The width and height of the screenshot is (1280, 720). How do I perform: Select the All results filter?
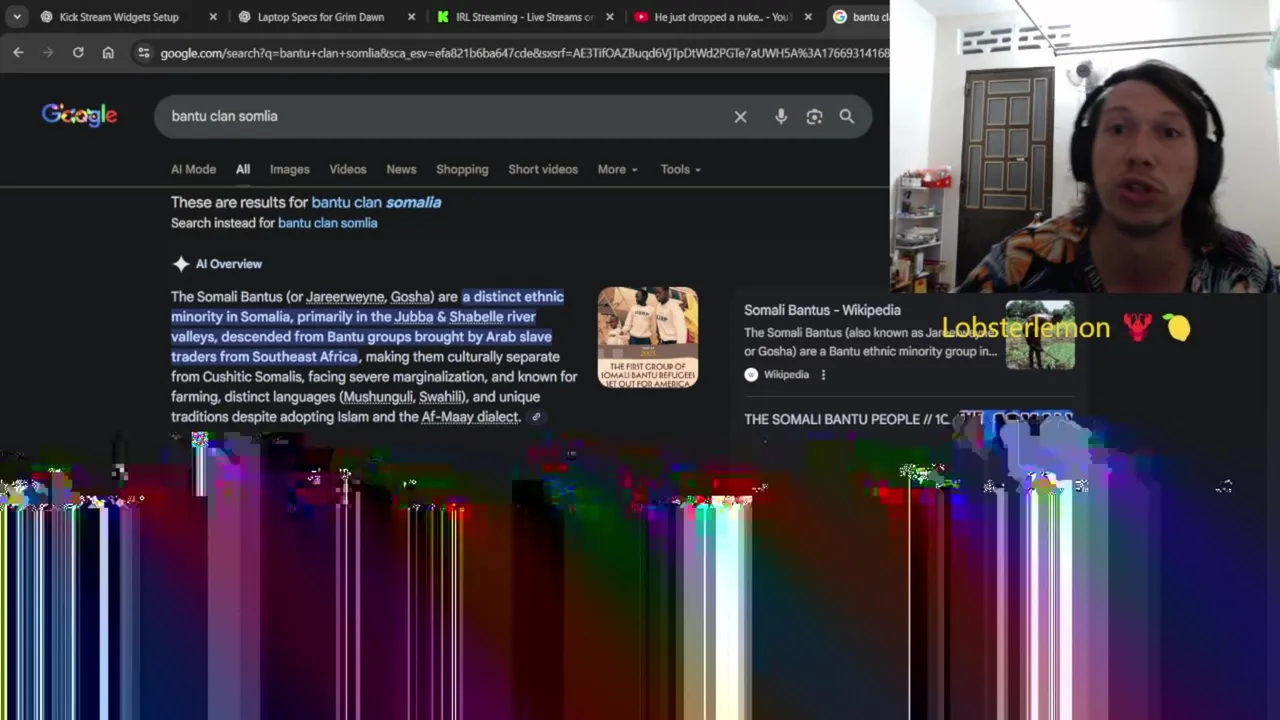[x=243, y=169]
